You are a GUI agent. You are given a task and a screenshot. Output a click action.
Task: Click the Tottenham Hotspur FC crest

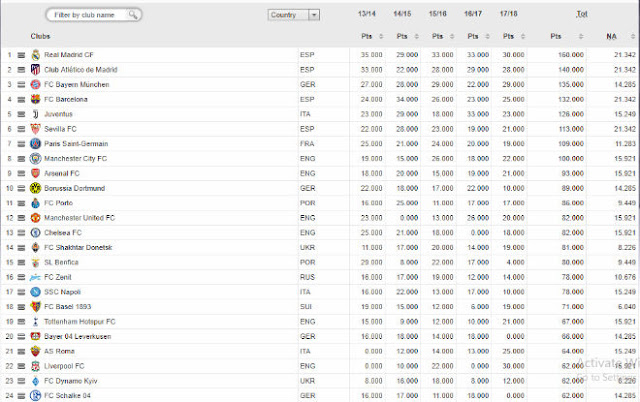pos(36,322)
